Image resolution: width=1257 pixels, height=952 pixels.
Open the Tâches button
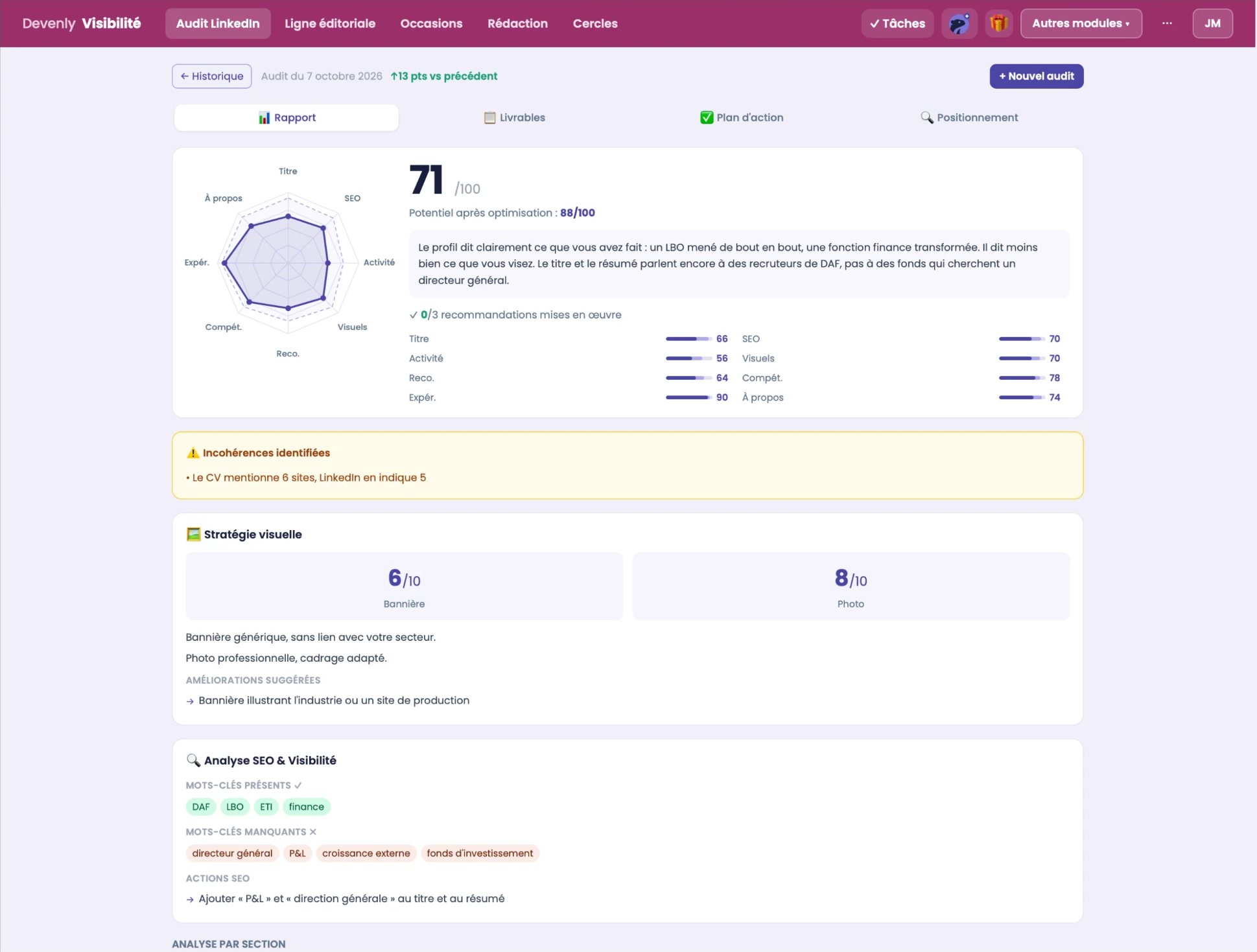point(897,24)
